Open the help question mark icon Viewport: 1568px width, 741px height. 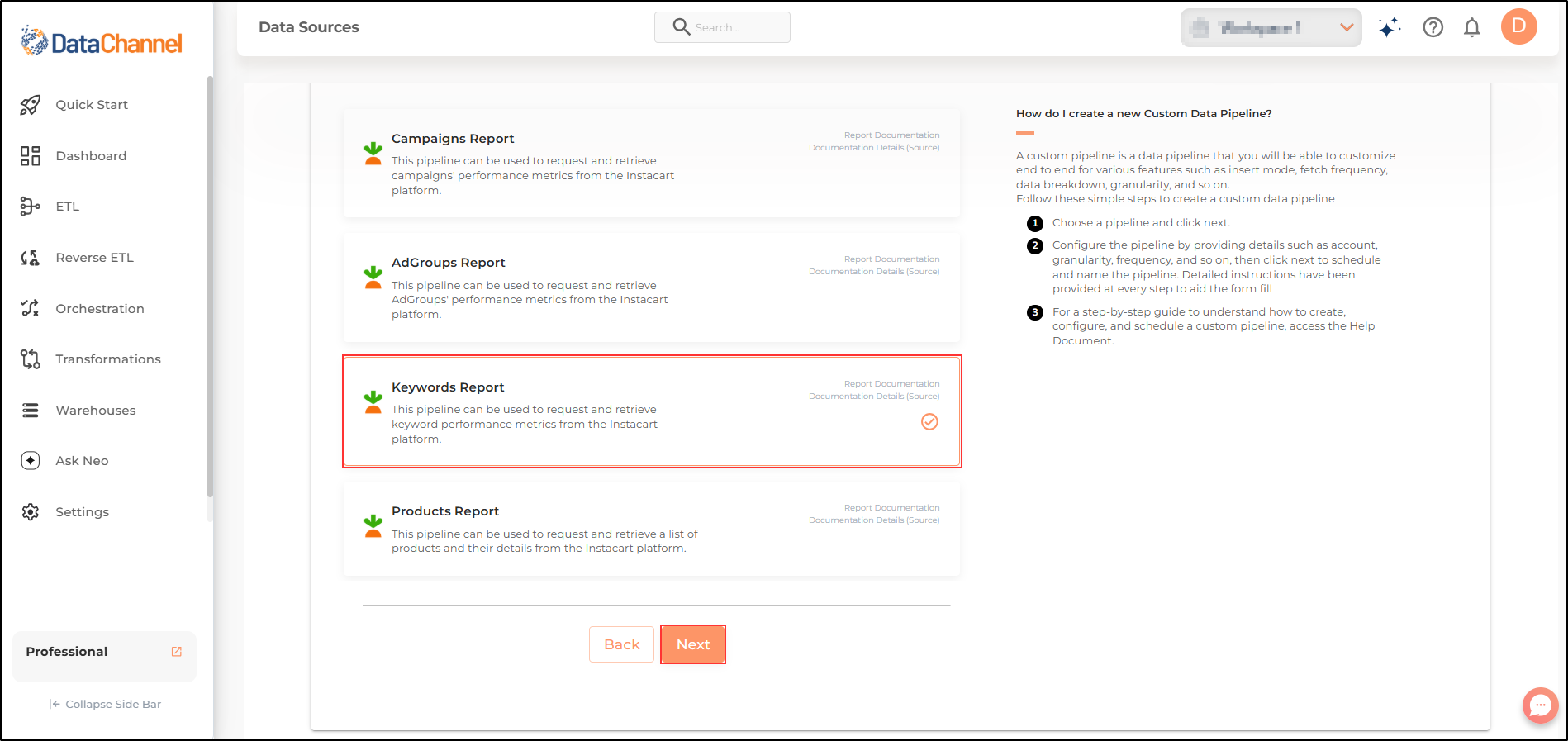pyautogui.click(x=1433, y=27)
